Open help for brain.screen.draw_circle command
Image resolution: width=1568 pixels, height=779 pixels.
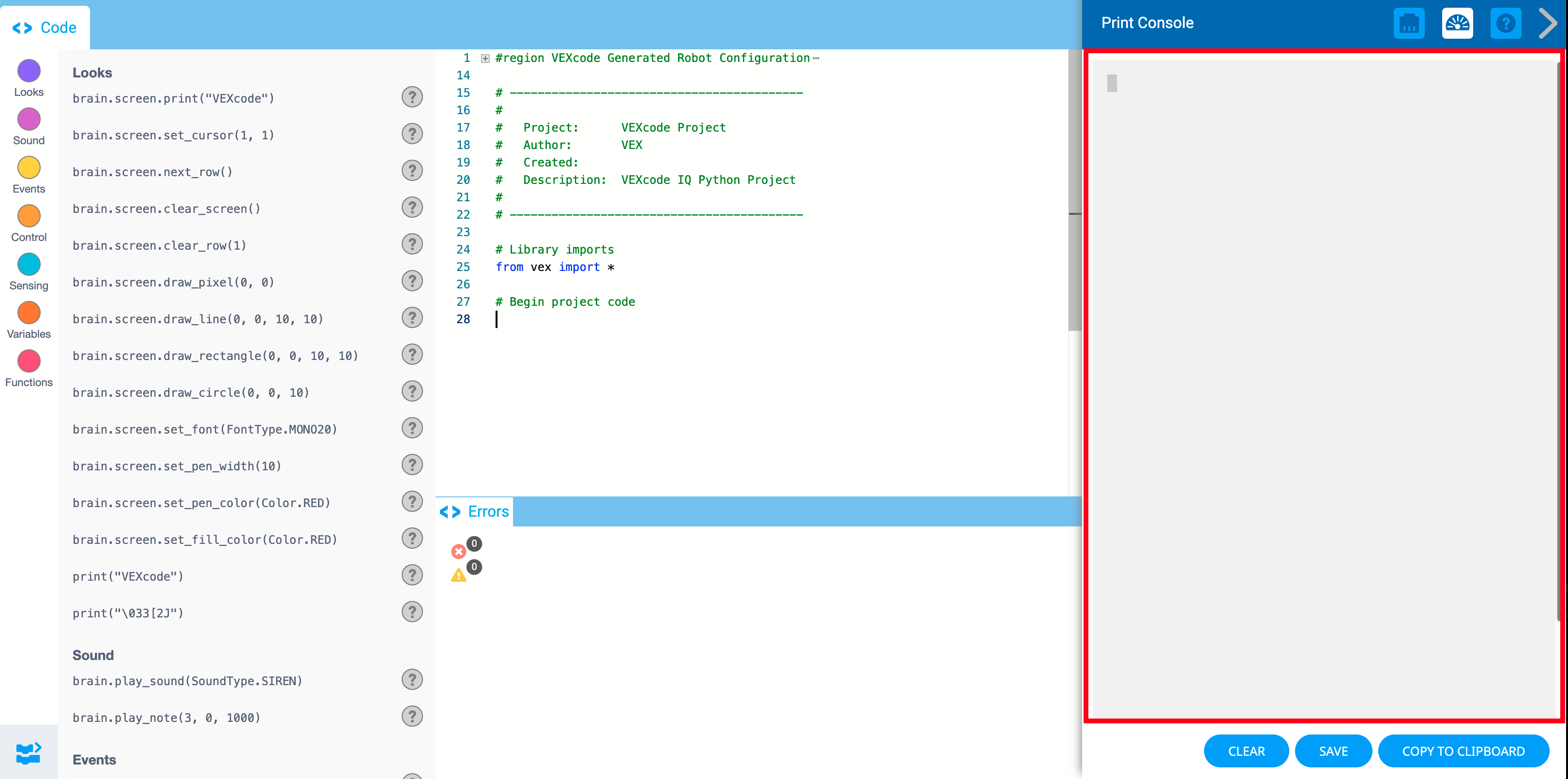pos(412,391)
